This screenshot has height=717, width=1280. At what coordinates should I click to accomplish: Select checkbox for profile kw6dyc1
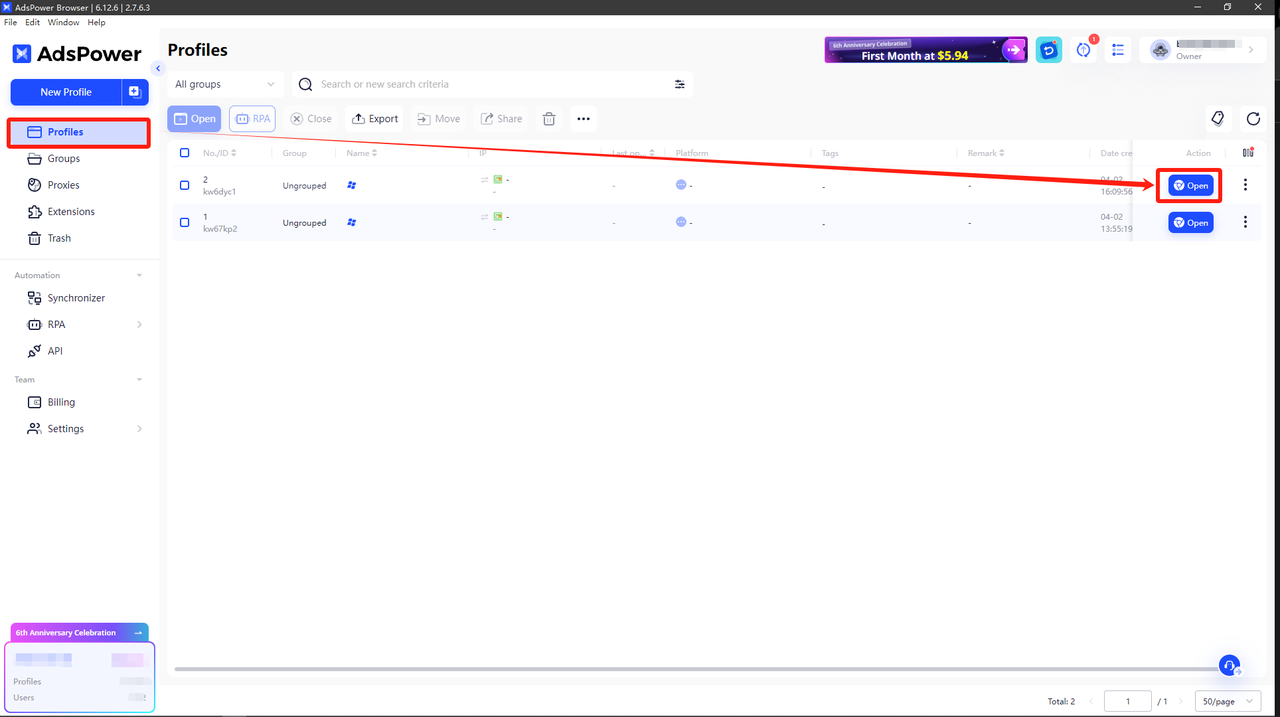[184, 185]
